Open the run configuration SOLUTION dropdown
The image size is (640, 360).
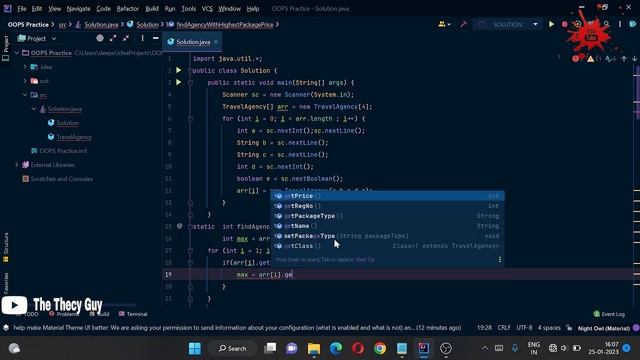pyautogui.click(x=535, y=24)
